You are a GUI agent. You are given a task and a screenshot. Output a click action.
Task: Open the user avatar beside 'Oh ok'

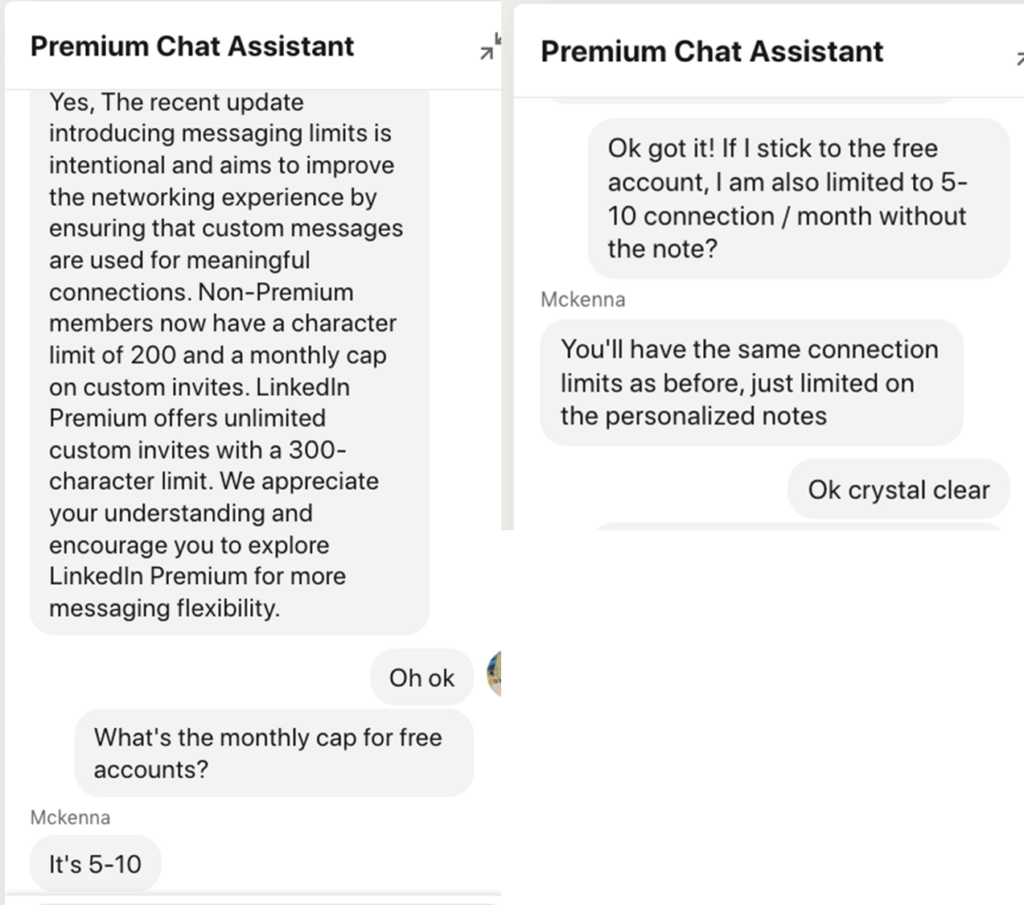tap(494, 674)
